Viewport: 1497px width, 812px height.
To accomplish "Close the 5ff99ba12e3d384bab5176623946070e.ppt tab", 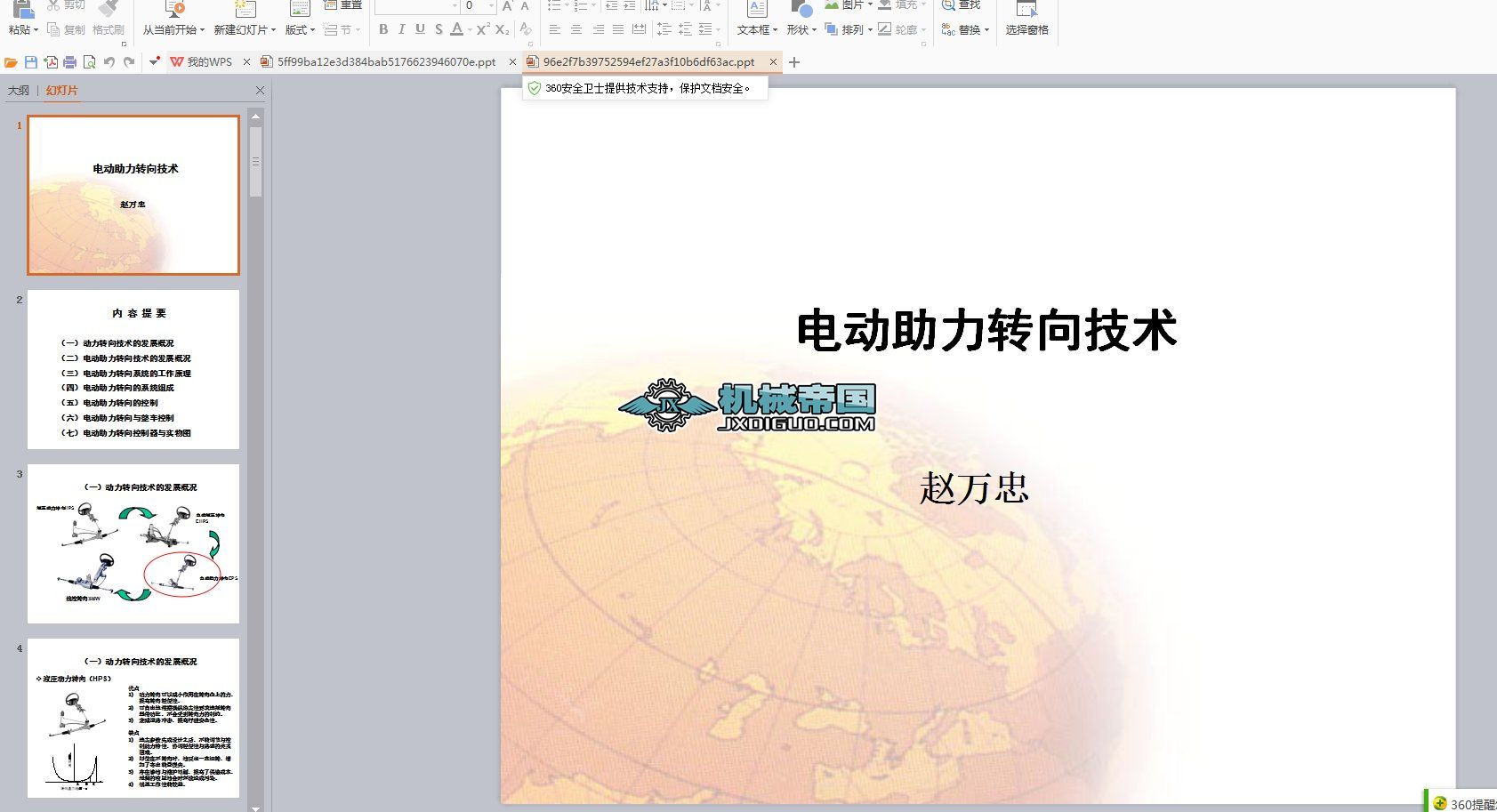I will pos(512,62).
